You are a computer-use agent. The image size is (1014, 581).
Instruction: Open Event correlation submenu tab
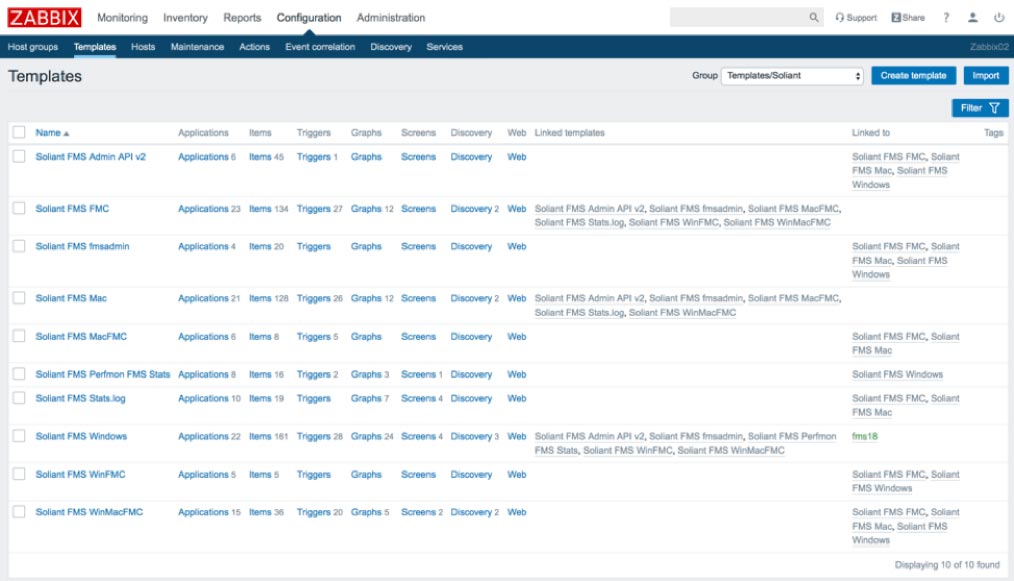pyautogui.click(x=320, y=47)
